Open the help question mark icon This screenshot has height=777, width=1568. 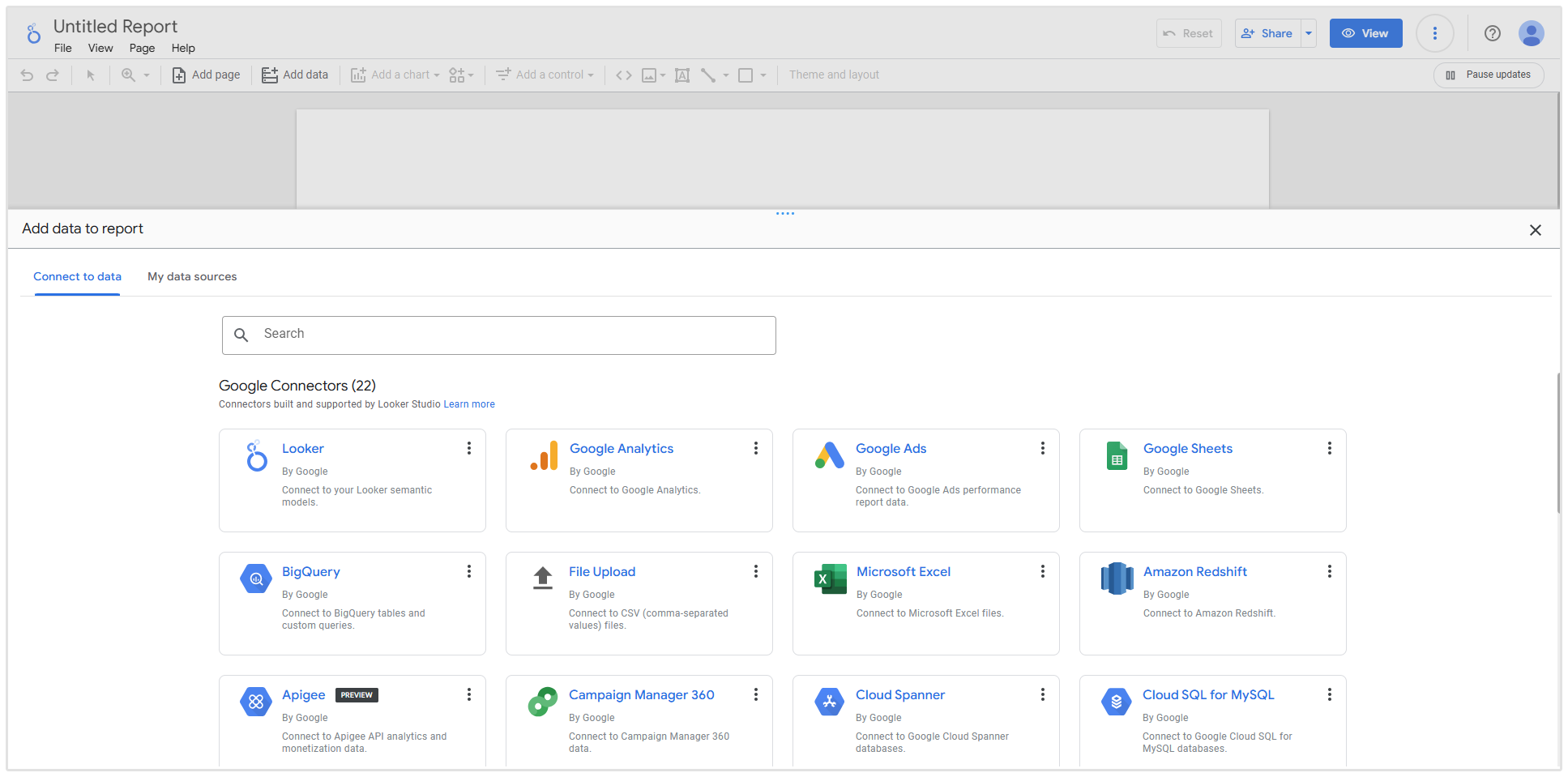pyautogui.click(x=1492, y=33)
